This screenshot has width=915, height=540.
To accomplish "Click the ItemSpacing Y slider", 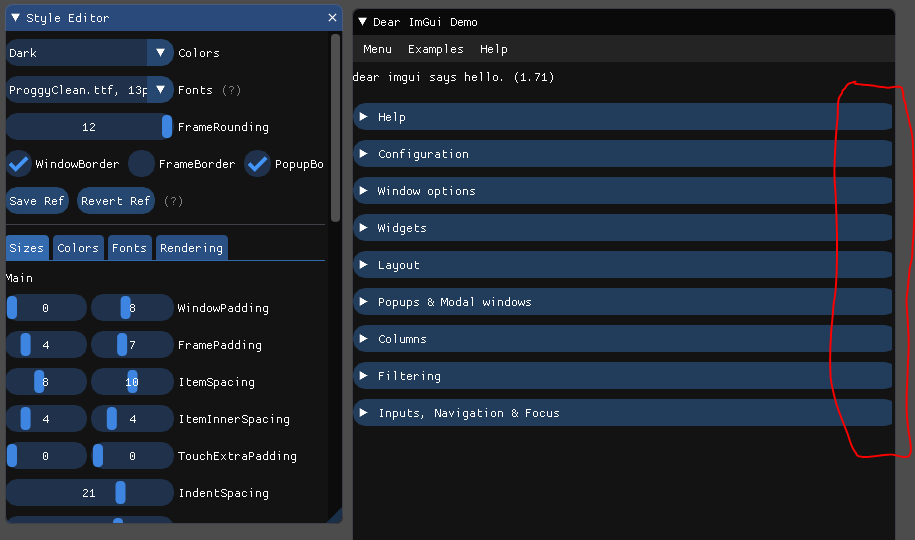I will pyautogui.click(x=132, y=382).
